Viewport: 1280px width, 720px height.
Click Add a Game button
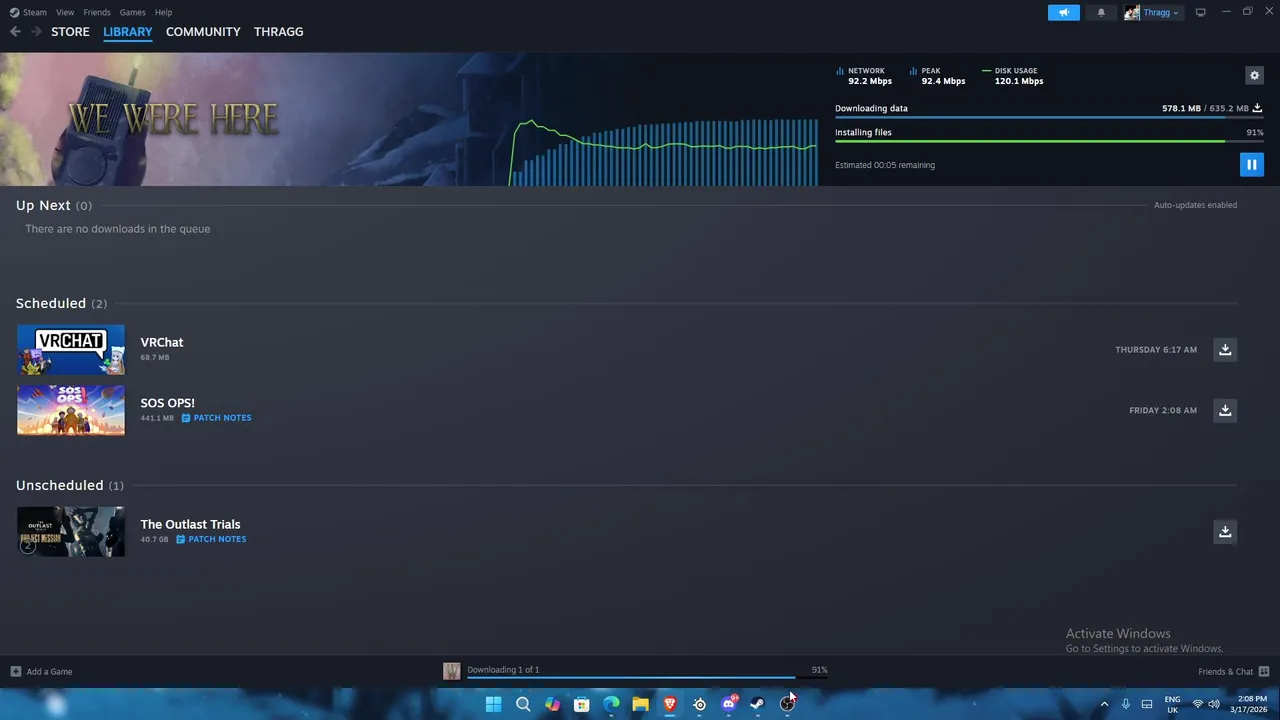point(41,672)
